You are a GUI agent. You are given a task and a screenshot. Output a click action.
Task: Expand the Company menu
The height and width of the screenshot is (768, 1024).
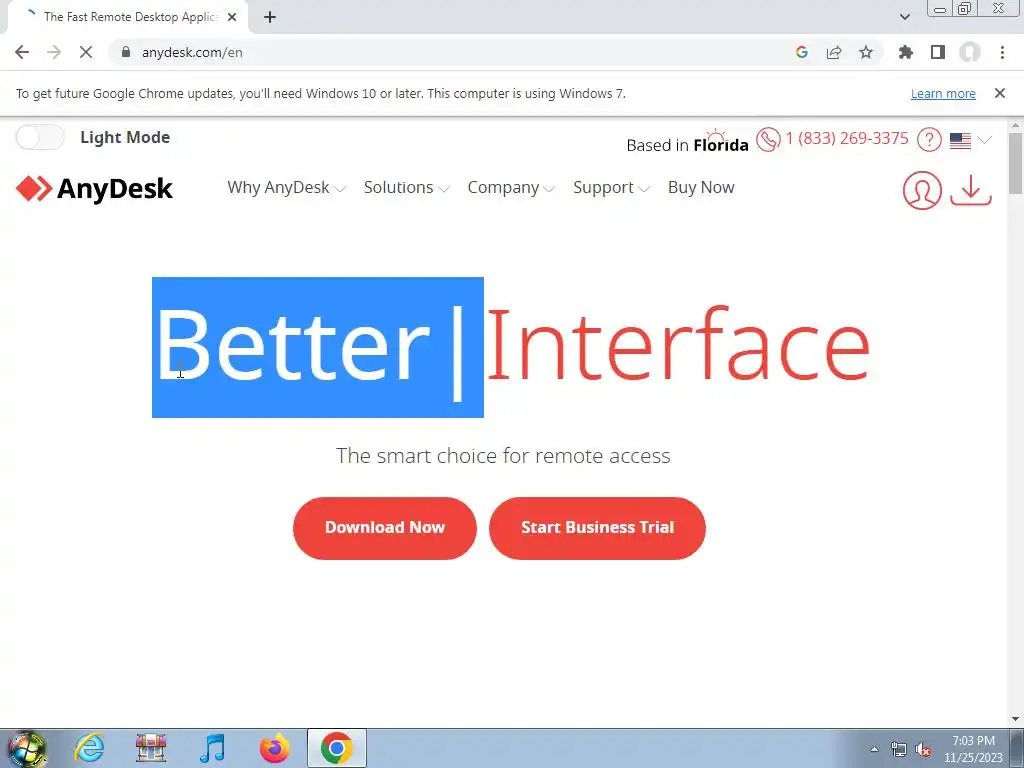tap(511, 187)
